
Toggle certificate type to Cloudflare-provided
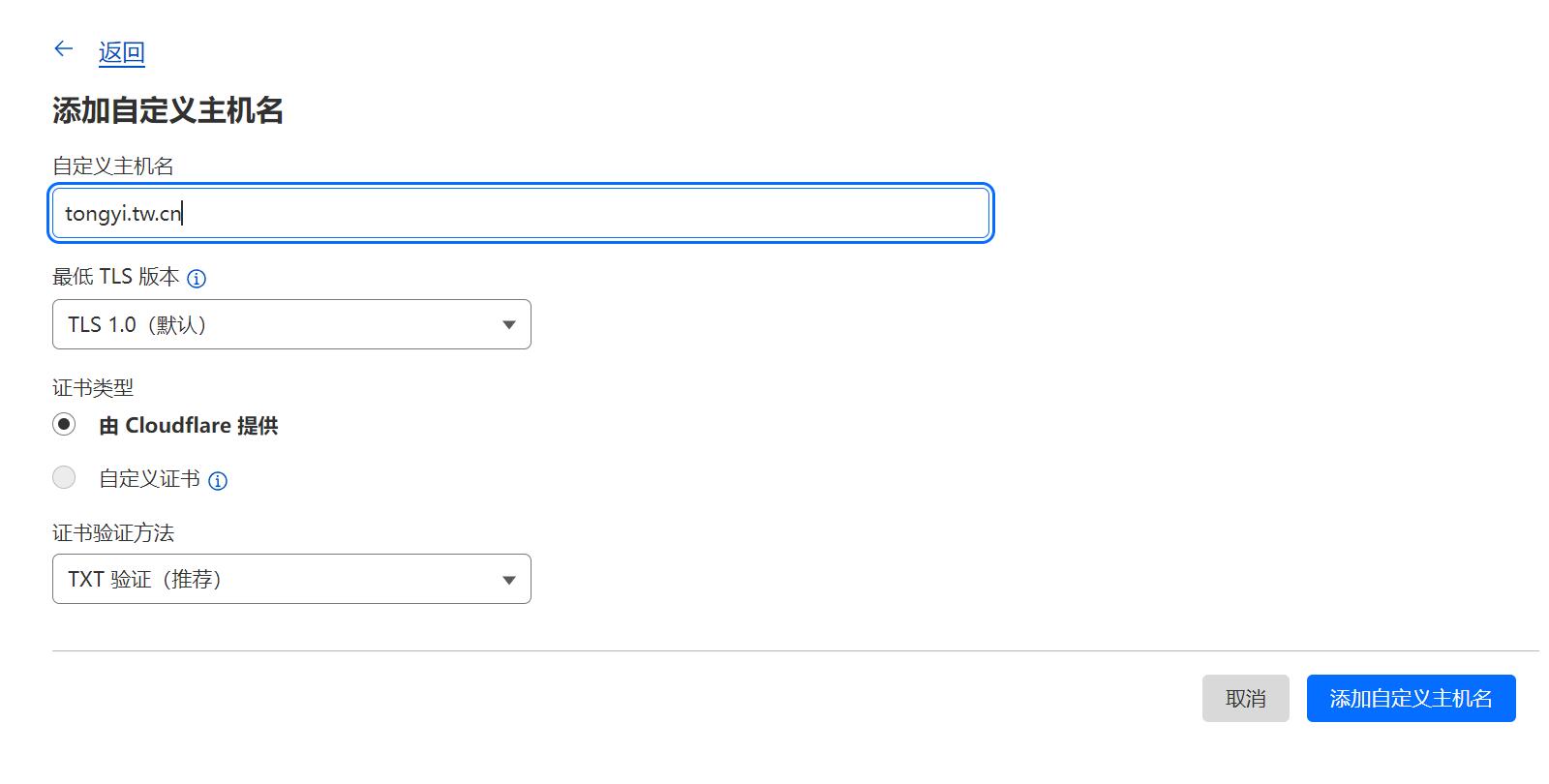click(x=64, y=424)
